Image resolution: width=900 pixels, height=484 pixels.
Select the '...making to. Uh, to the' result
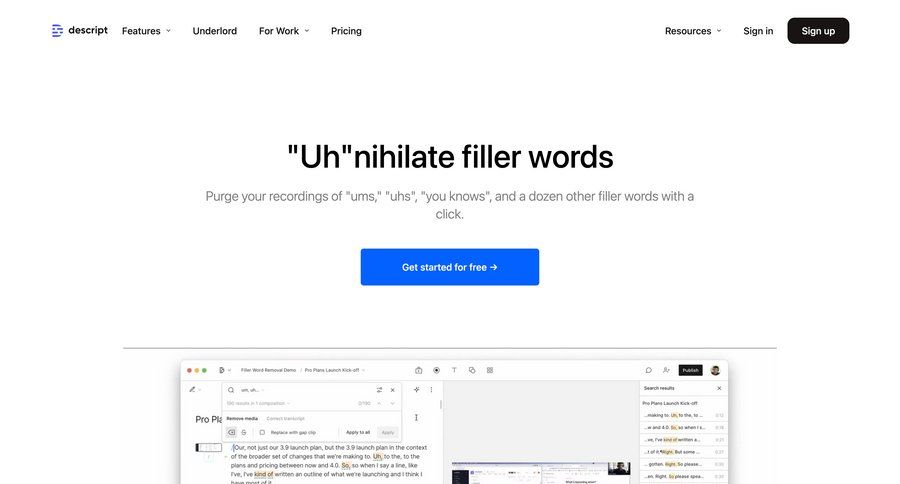tap(683, 415)
